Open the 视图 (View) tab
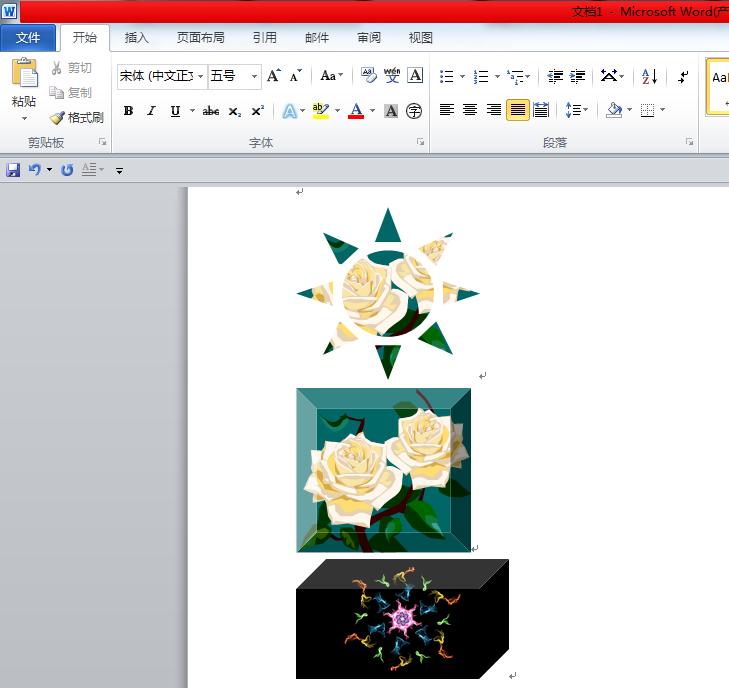 420,38
